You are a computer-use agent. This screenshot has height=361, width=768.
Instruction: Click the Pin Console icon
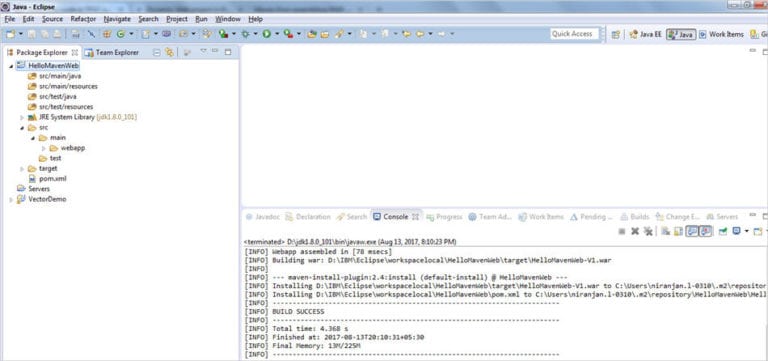tap(722, 231)
